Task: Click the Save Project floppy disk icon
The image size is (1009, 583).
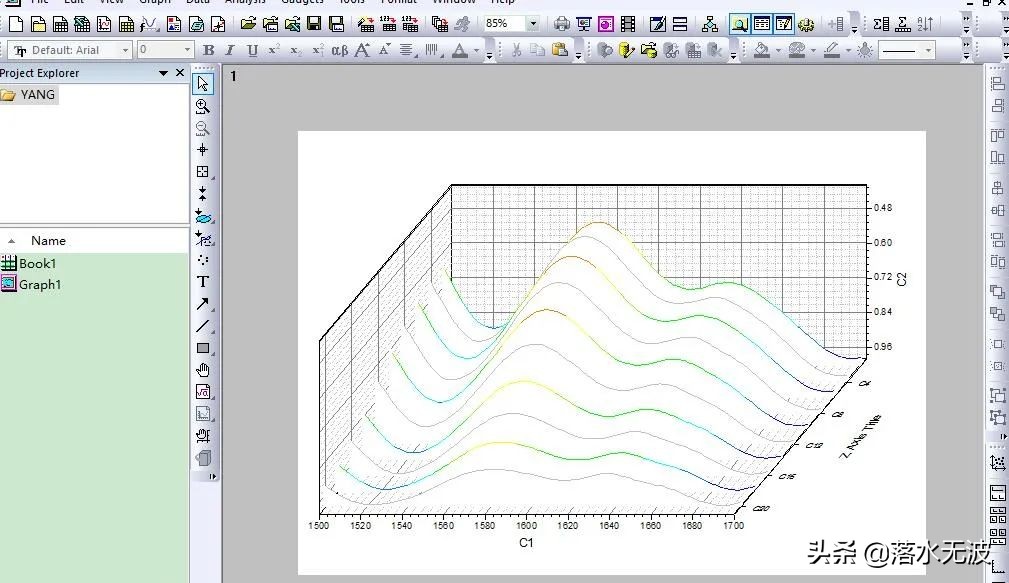Action: click(x=314, y=24)
